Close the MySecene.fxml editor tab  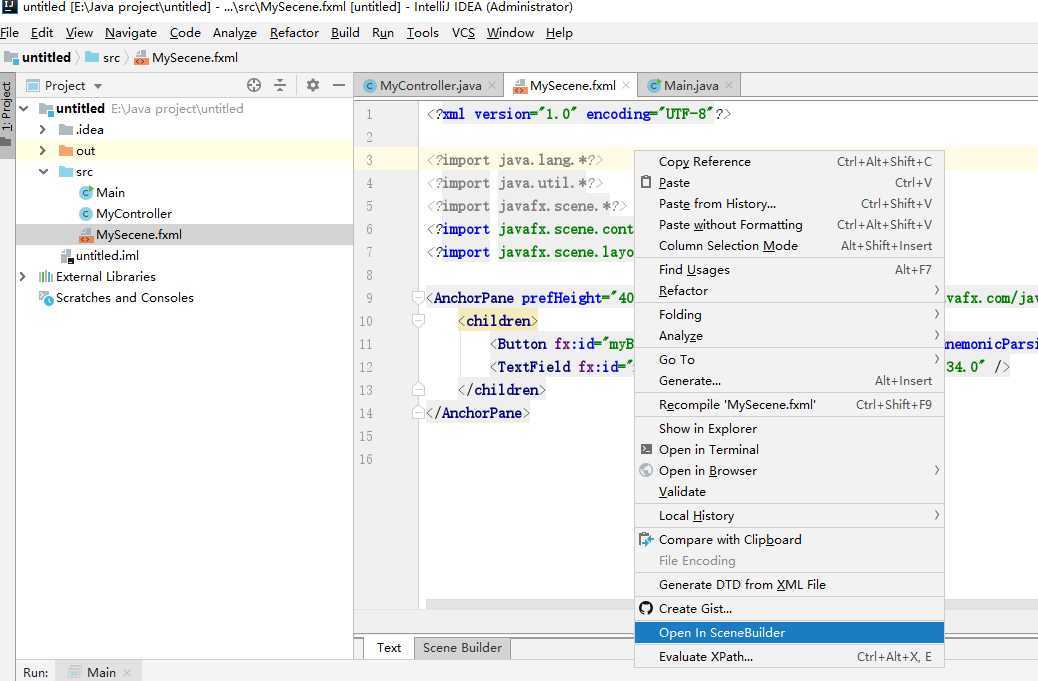tap(626, 85)
